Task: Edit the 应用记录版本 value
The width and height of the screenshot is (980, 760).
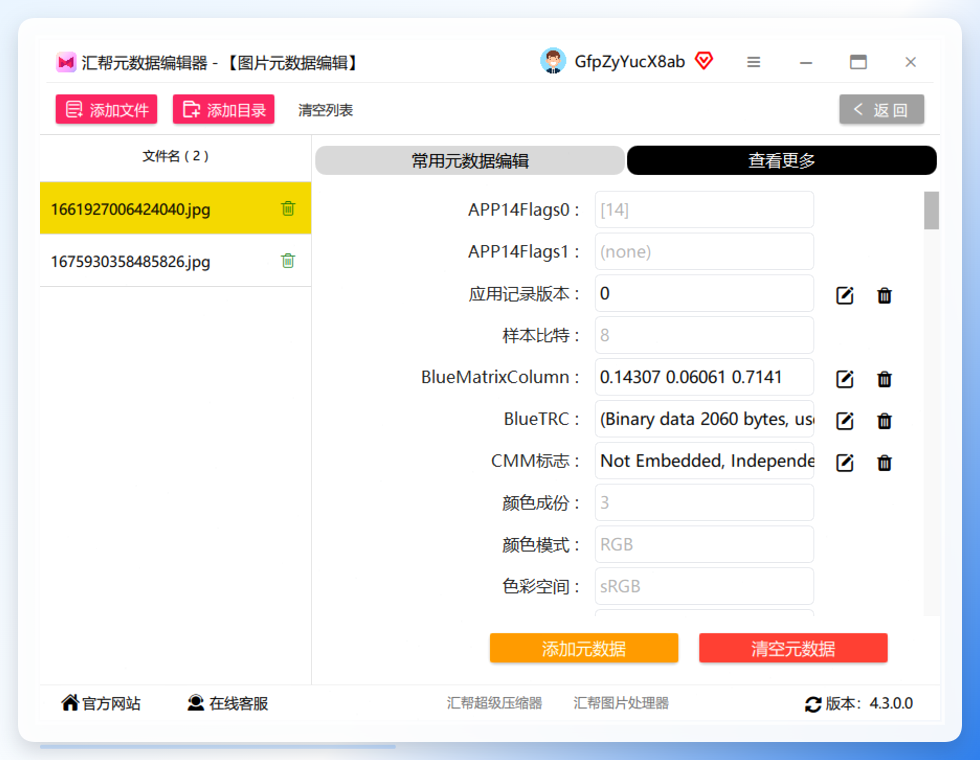Action: coord(844,295)
